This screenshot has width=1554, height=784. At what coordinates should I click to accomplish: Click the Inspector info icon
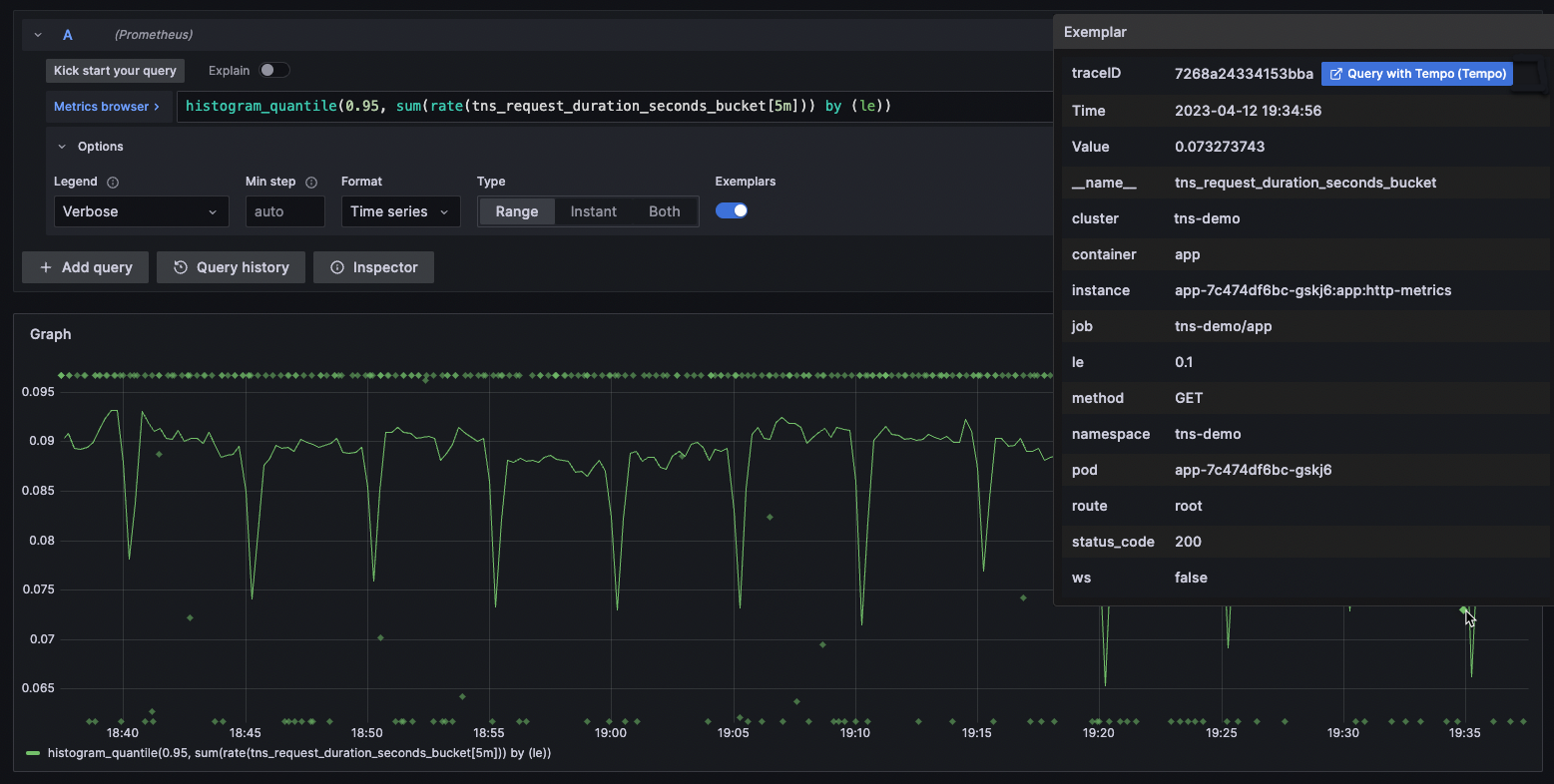pos(337,267)
